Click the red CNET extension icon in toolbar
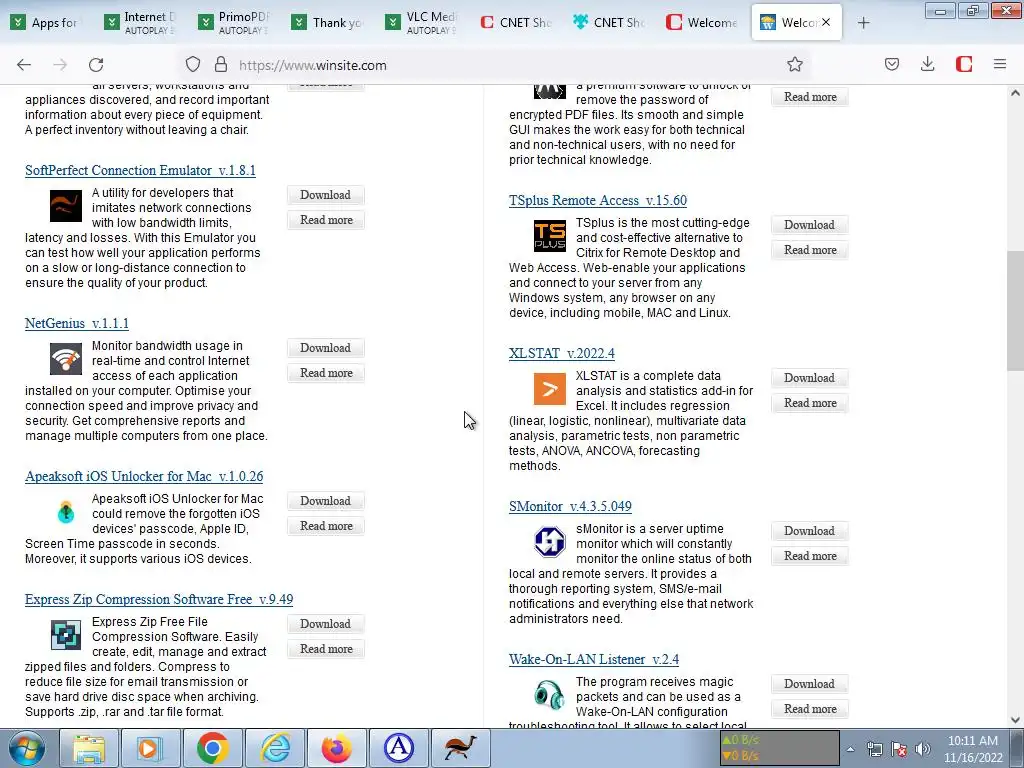 pos(964,65)
